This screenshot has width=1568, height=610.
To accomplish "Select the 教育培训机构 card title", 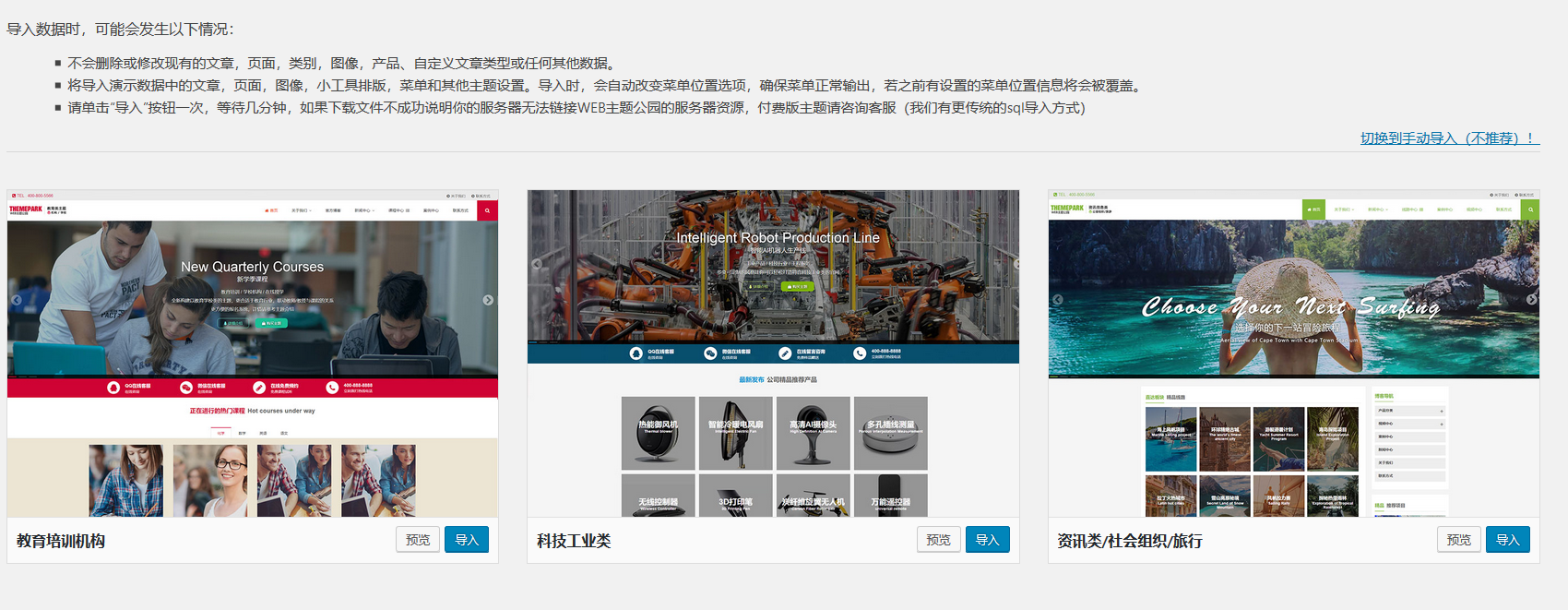I will click(x=61, y=541).
